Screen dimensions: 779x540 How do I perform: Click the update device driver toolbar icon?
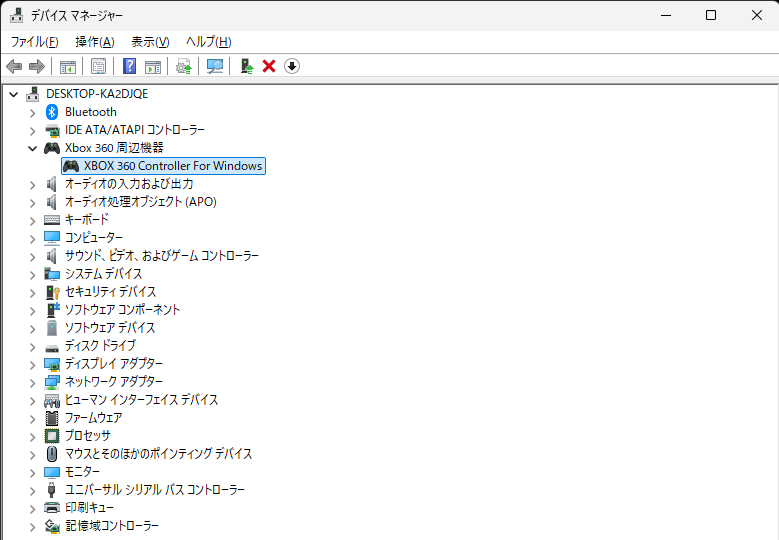183,66
